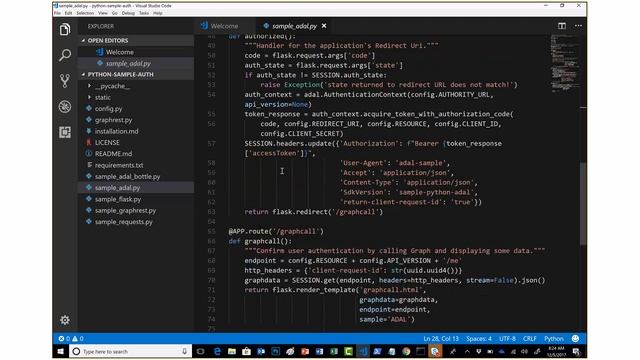Open the Source Control view
Viewport: 640px width, 360px height.
pos(65,81)
